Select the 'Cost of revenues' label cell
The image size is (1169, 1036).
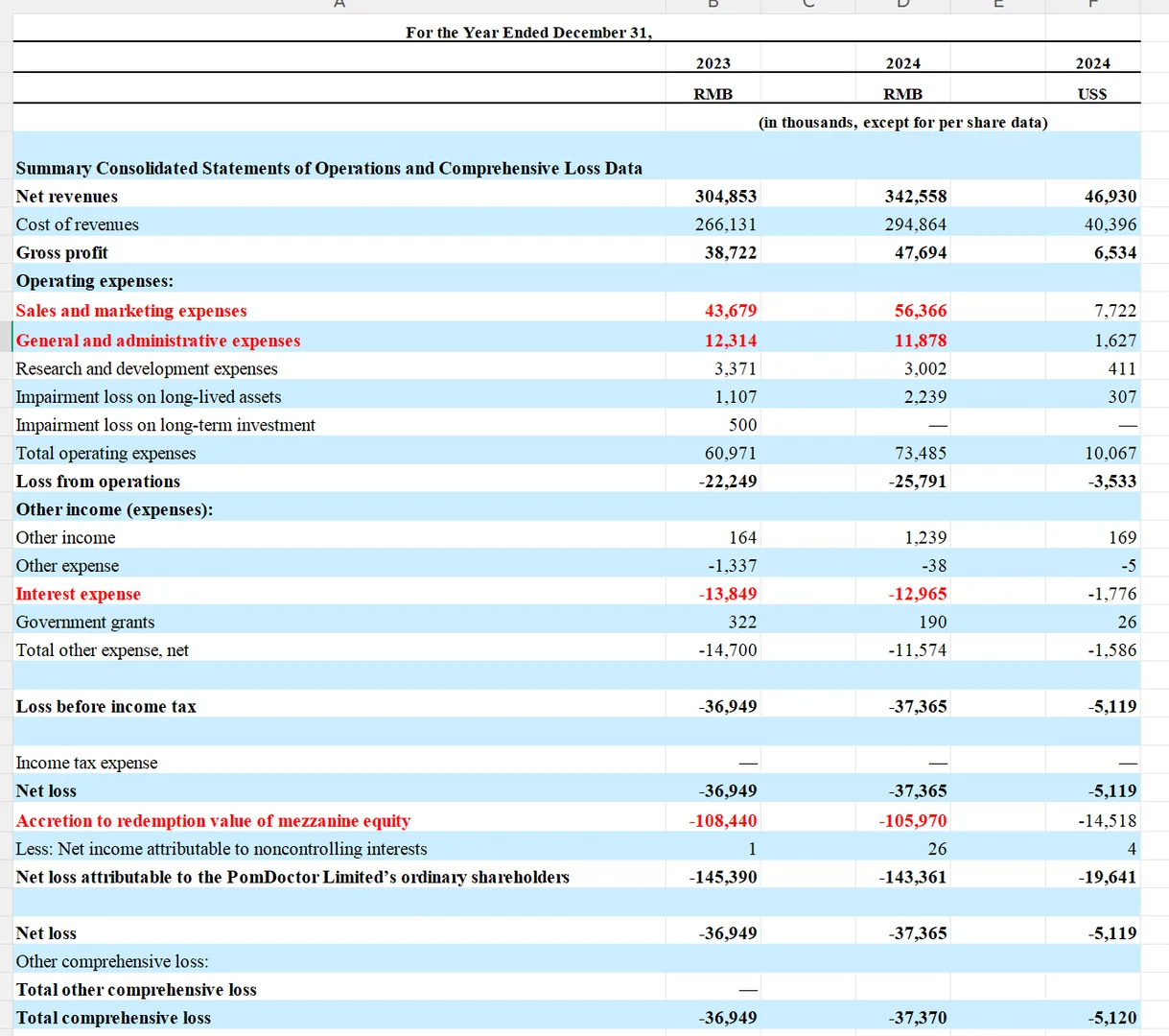[77, 224]
